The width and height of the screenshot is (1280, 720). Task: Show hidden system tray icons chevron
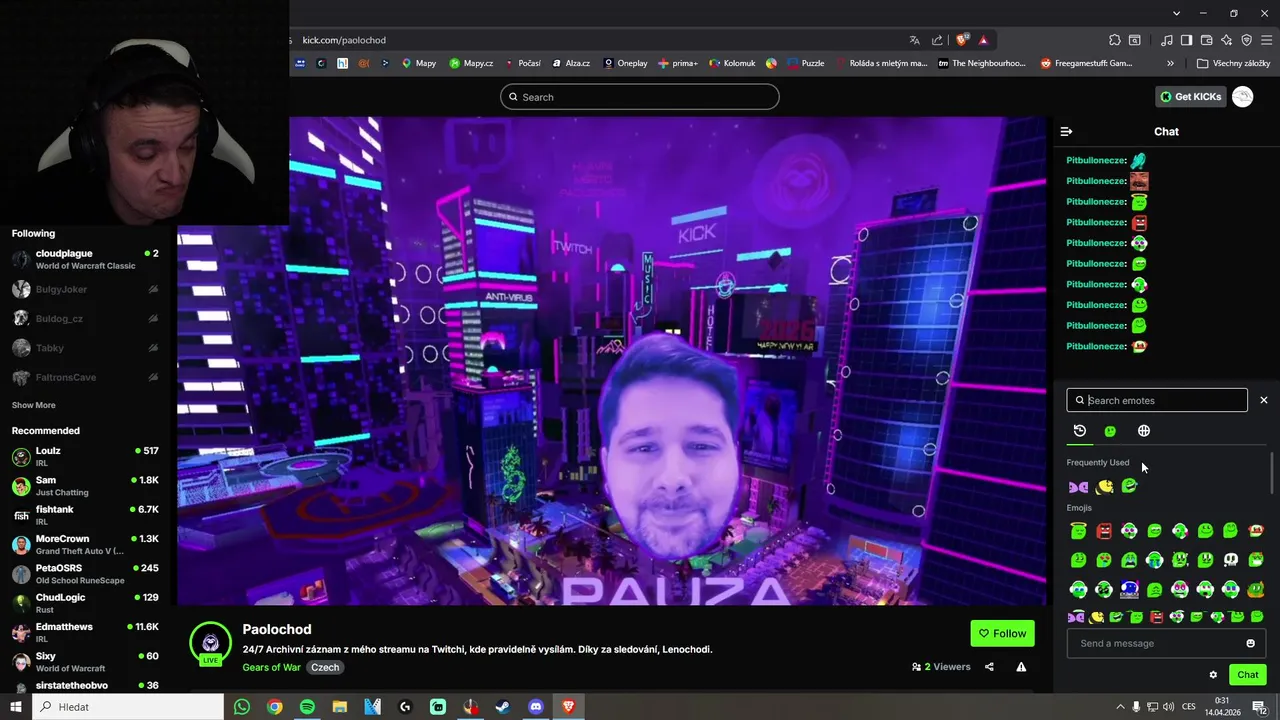click(x=1120, y=707)
